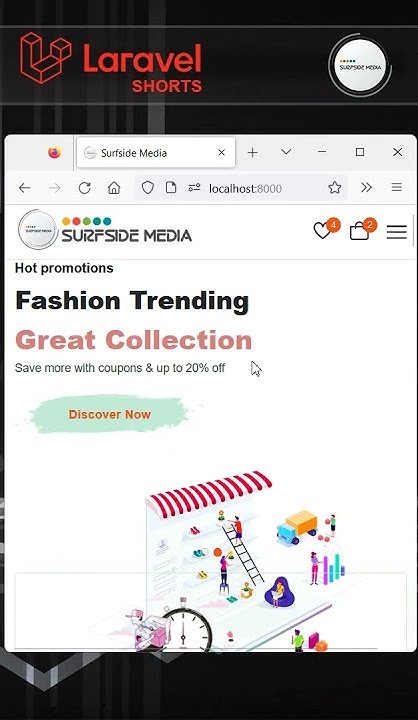The height and width of the screenshot is (720, 418).
Task: Bookmark this page with the star icon
Action: pyautogui.click(x=335, y=187)
